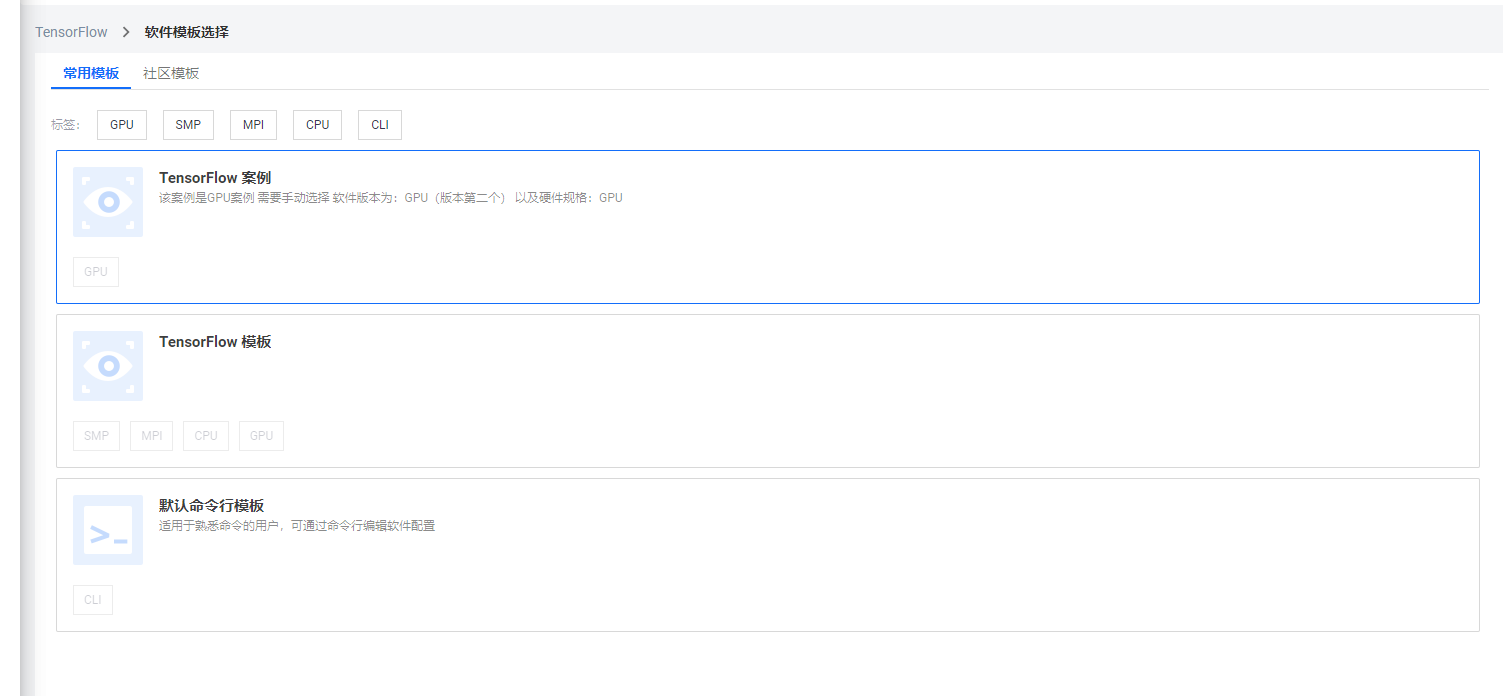Click CPU tag in TensorFlow 模板 card
The image size is (1503, 696).
click(206, 436)
